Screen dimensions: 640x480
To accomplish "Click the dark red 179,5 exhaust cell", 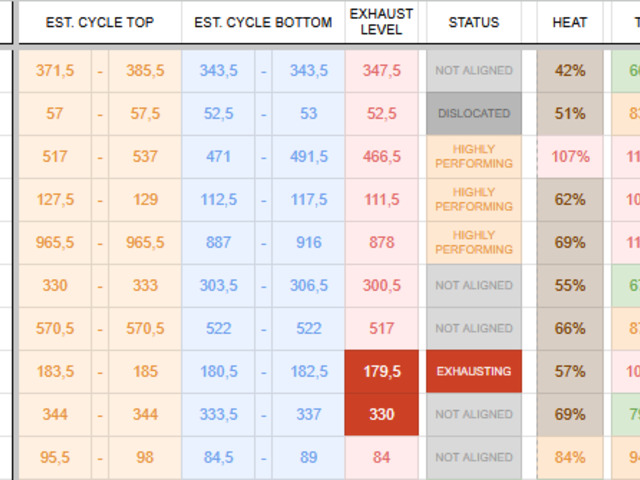I will 382,371.
